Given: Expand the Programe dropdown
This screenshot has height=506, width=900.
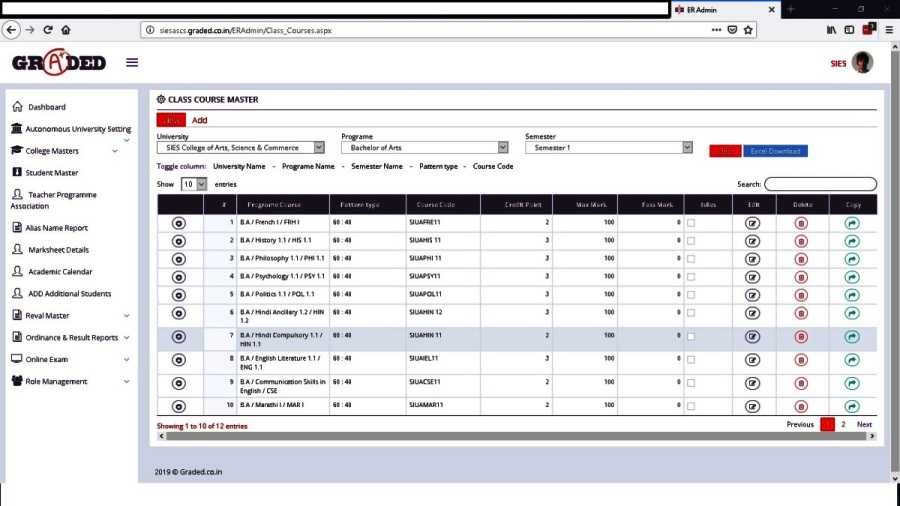Looking at the screenshot, I should (424, 148).
